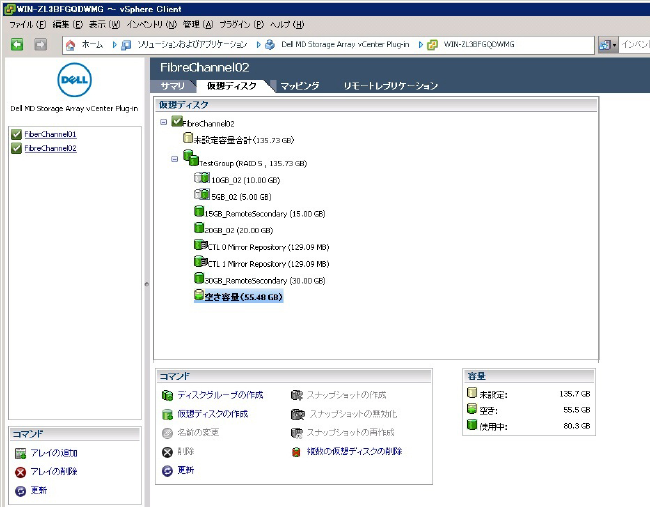
Task: Click the FibreChannel02 green check status icon in sidebar
Action: 16,148
